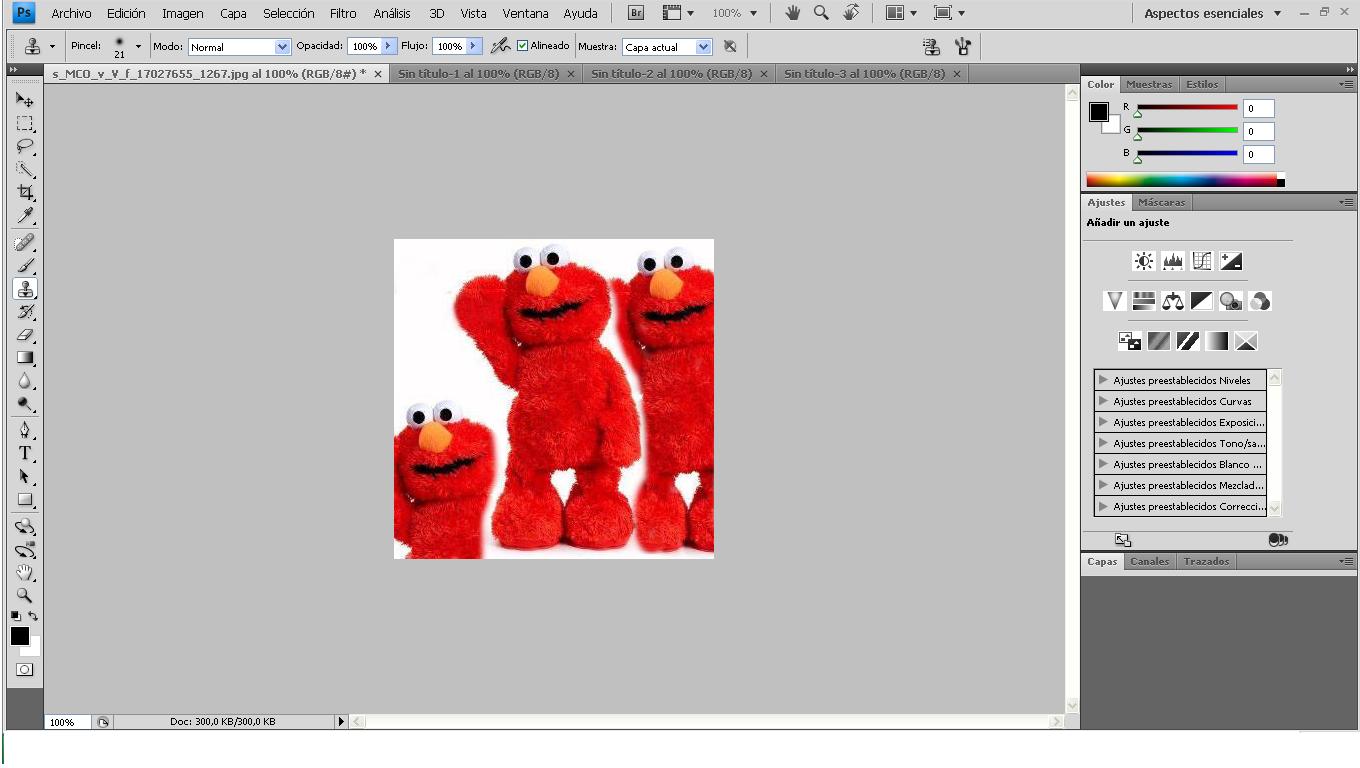Open the Flujo slider arrow

coord(474,46)
